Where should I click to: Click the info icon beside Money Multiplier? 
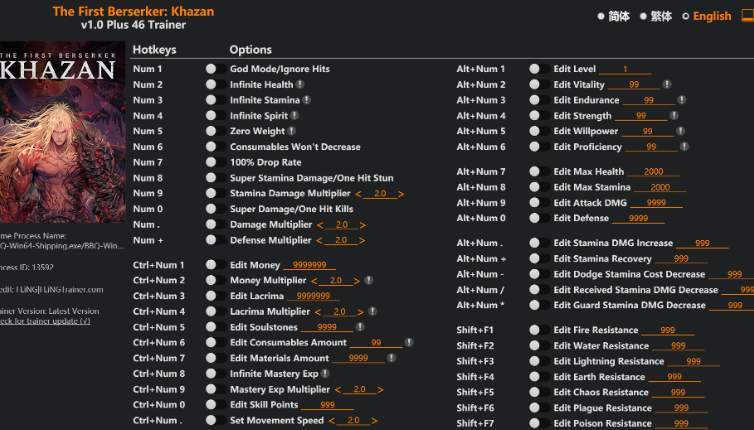tap(369, 281)
